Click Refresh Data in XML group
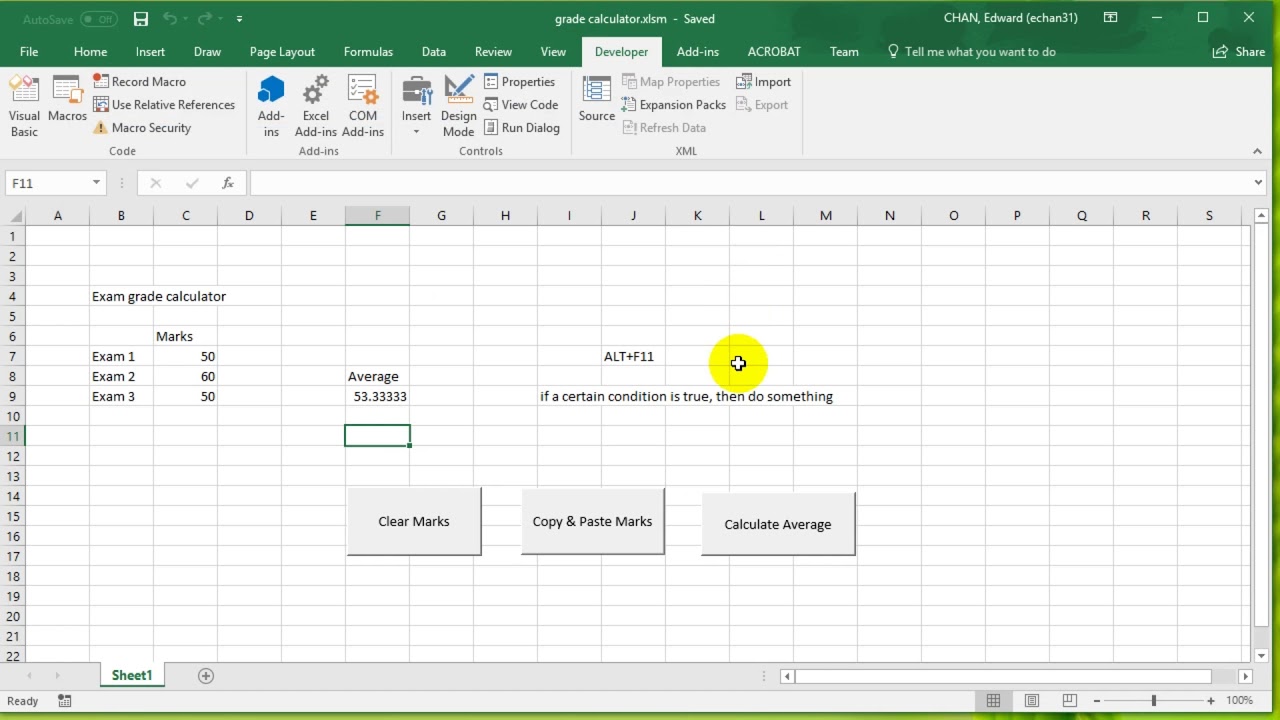Image resolution: width=1280 pixels, height=720 pixels. tap(664, 128)
